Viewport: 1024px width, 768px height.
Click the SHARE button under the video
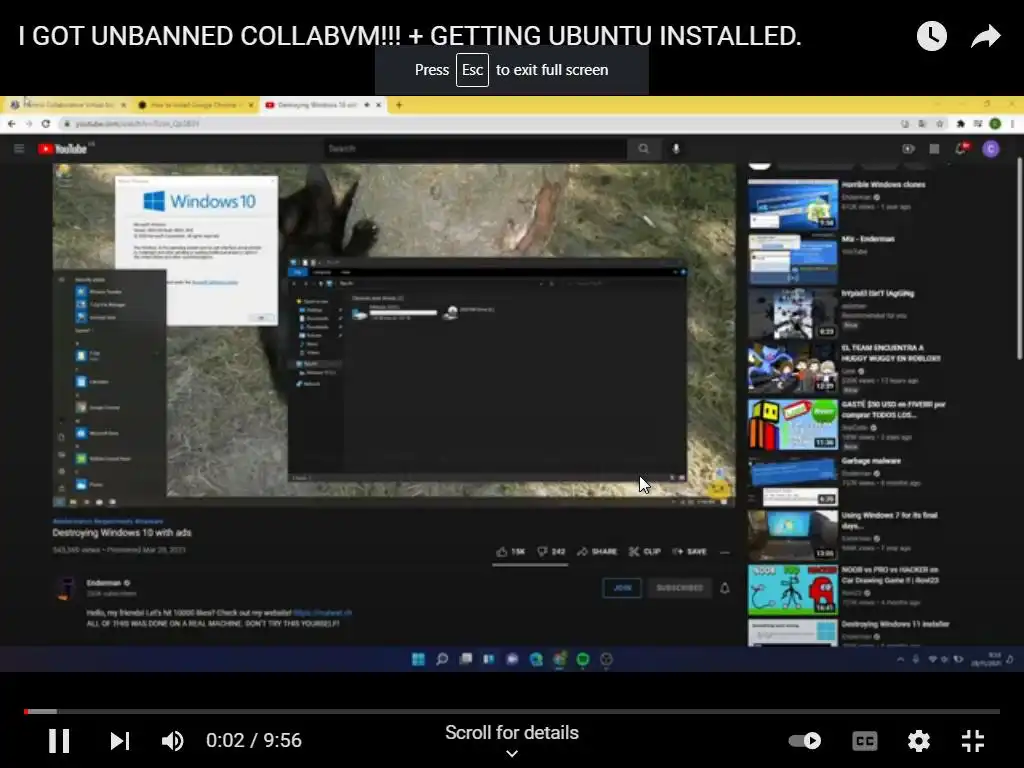(x=597, y=552)
